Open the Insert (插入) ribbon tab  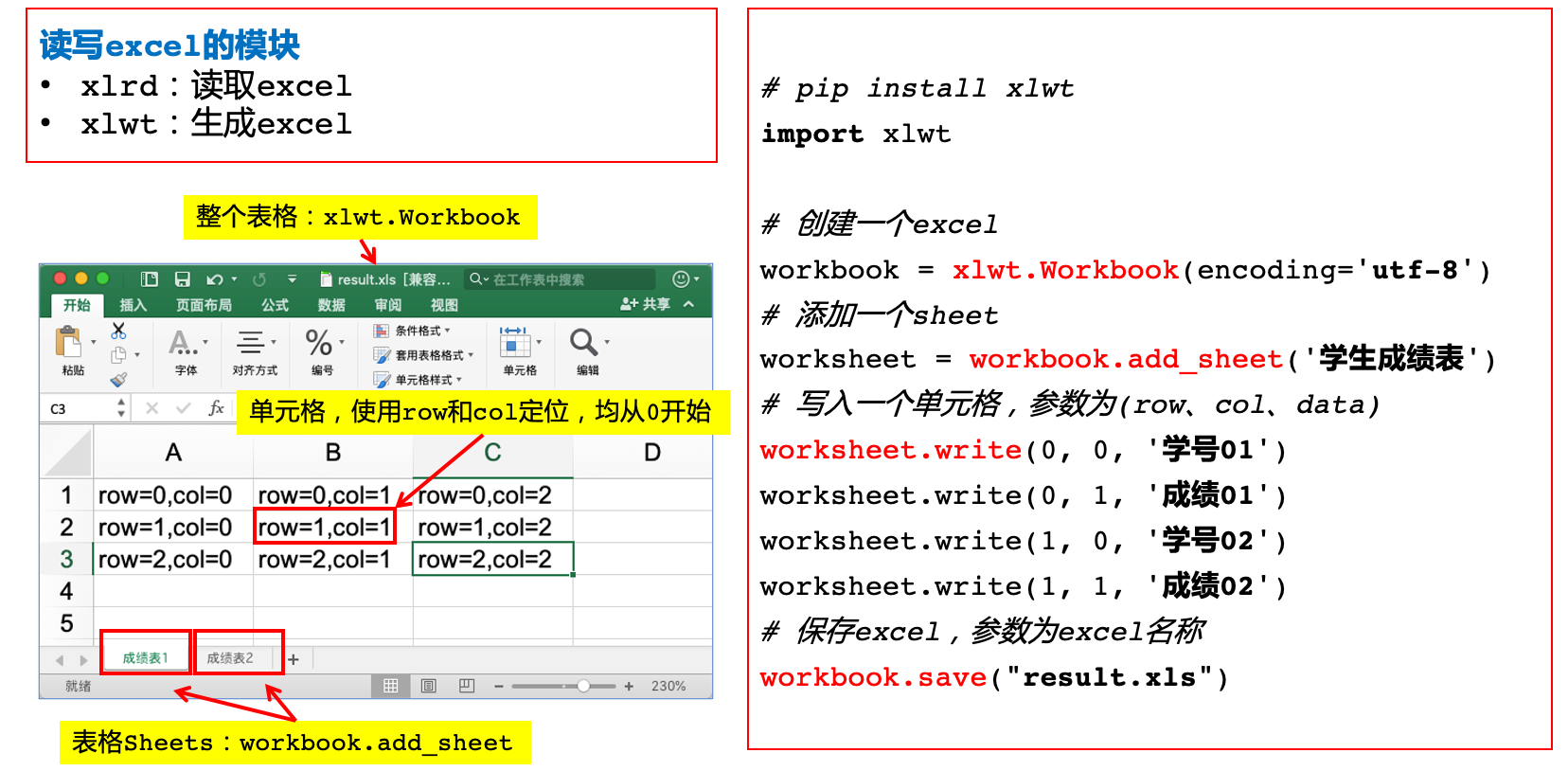click(134, 305)
